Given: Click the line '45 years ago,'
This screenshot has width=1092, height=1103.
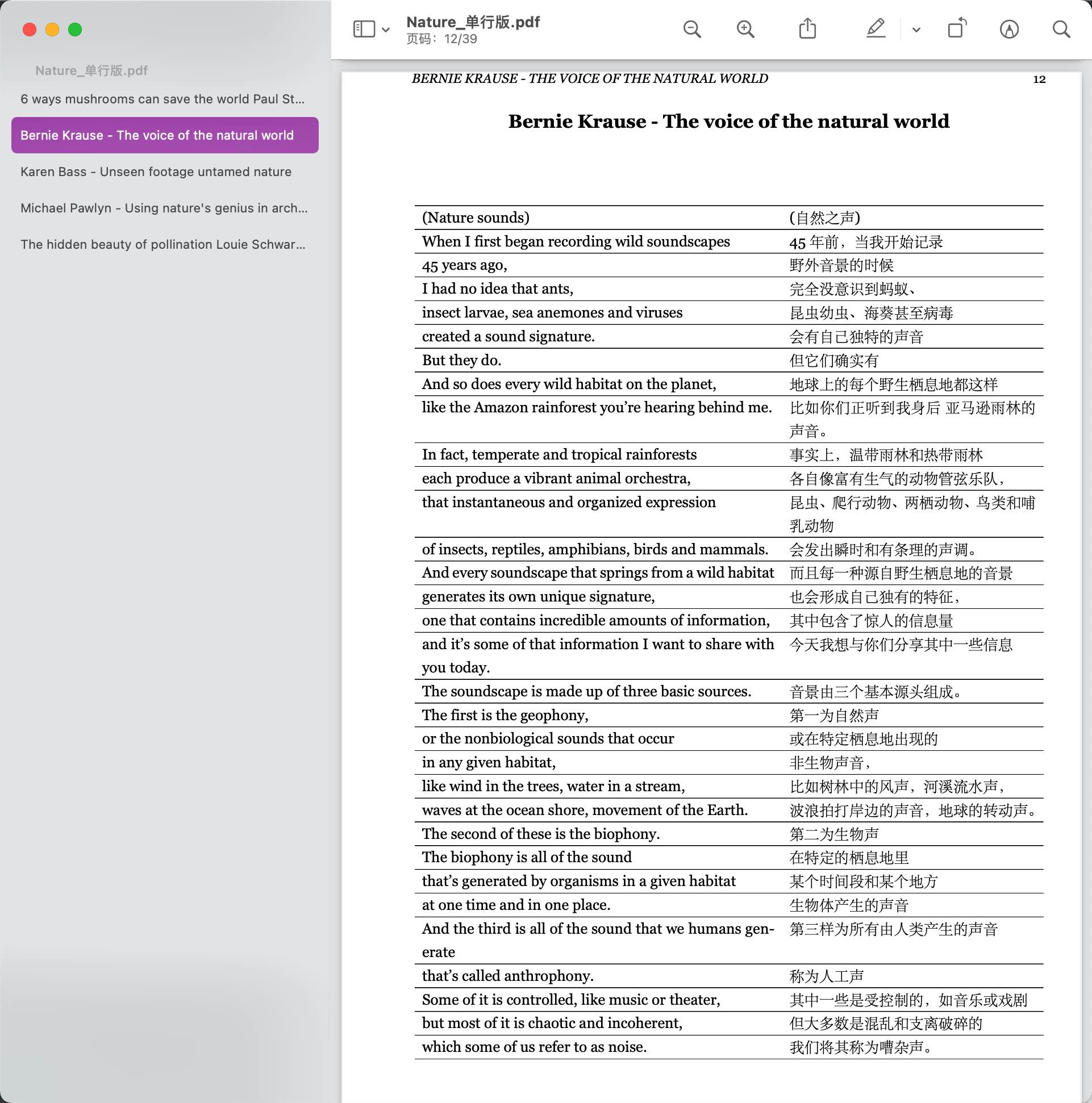Looking at the screenshot, I should point(464,265).
